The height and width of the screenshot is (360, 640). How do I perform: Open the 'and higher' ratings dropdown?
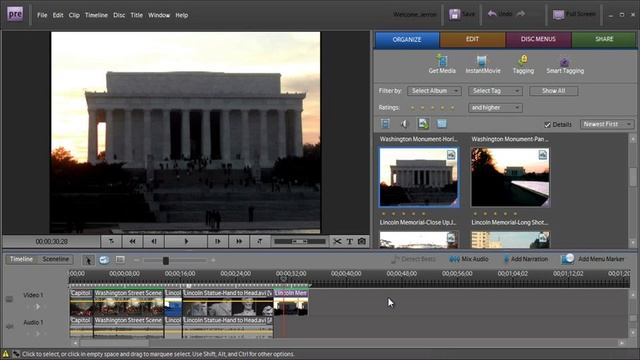tap(495, 108)
